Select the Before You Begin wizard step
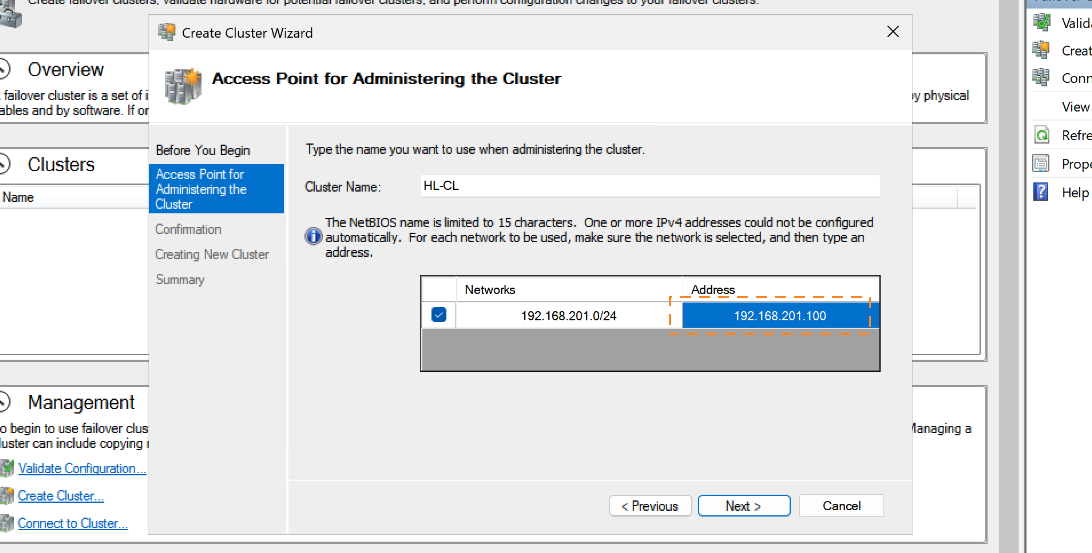1092x553 pixels. (x=203, y=150)
